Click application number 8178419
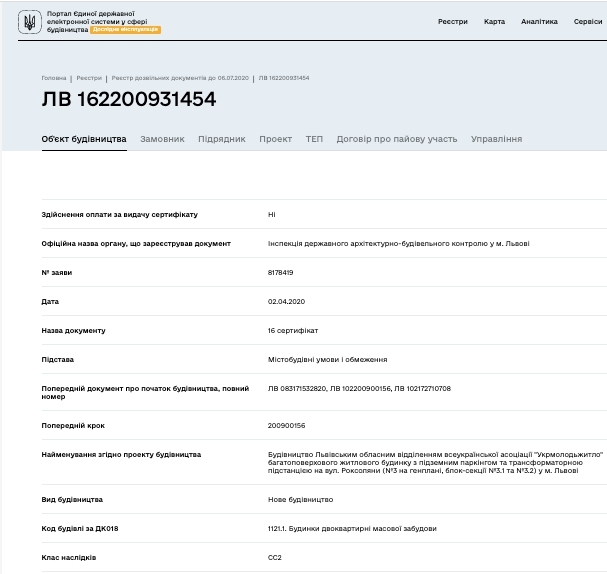Viewport: 607px width, 574px height. coord(280,272)
